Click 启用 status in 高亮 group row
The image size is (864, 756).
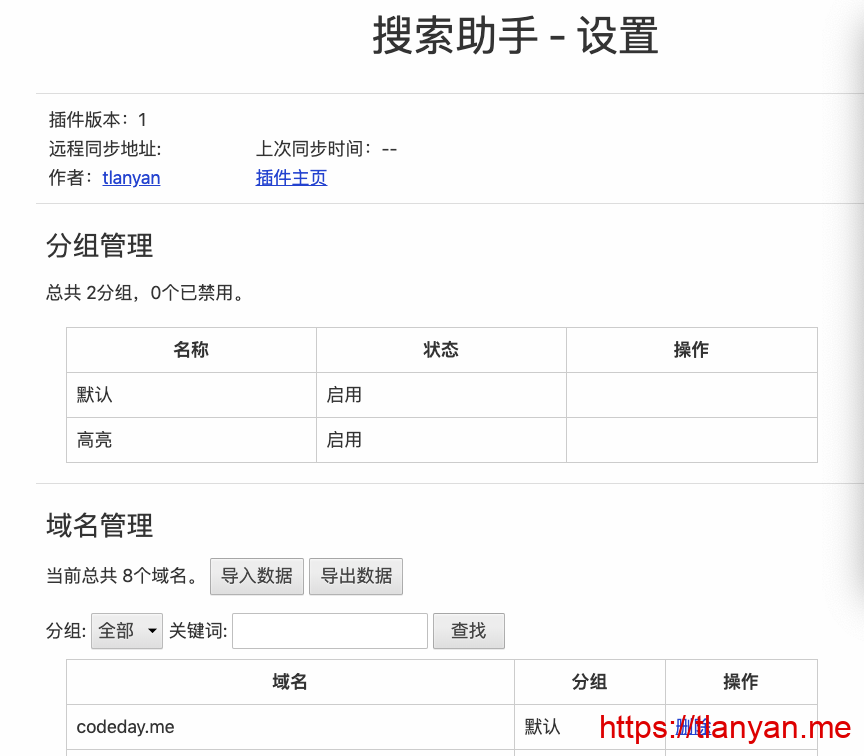pos(344,440)
